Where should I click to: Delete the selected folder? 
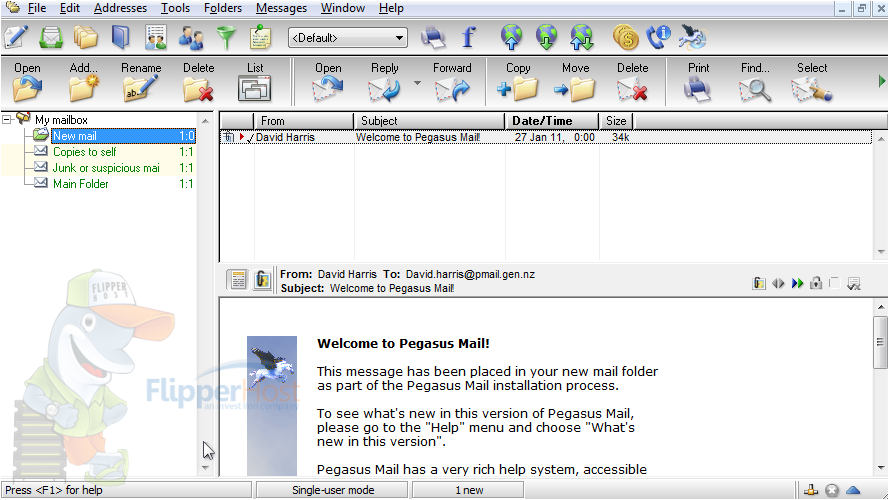[198, 82]
